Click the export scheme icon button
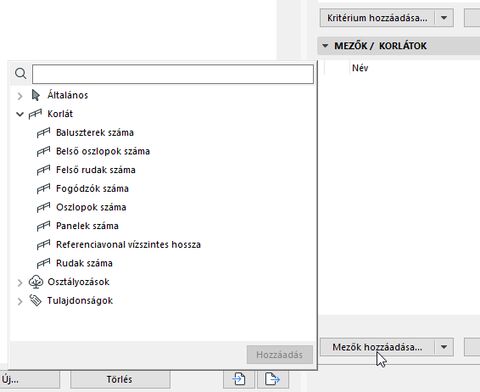The height and width of the screenshot is (392, 480). [x=272, y=379]
